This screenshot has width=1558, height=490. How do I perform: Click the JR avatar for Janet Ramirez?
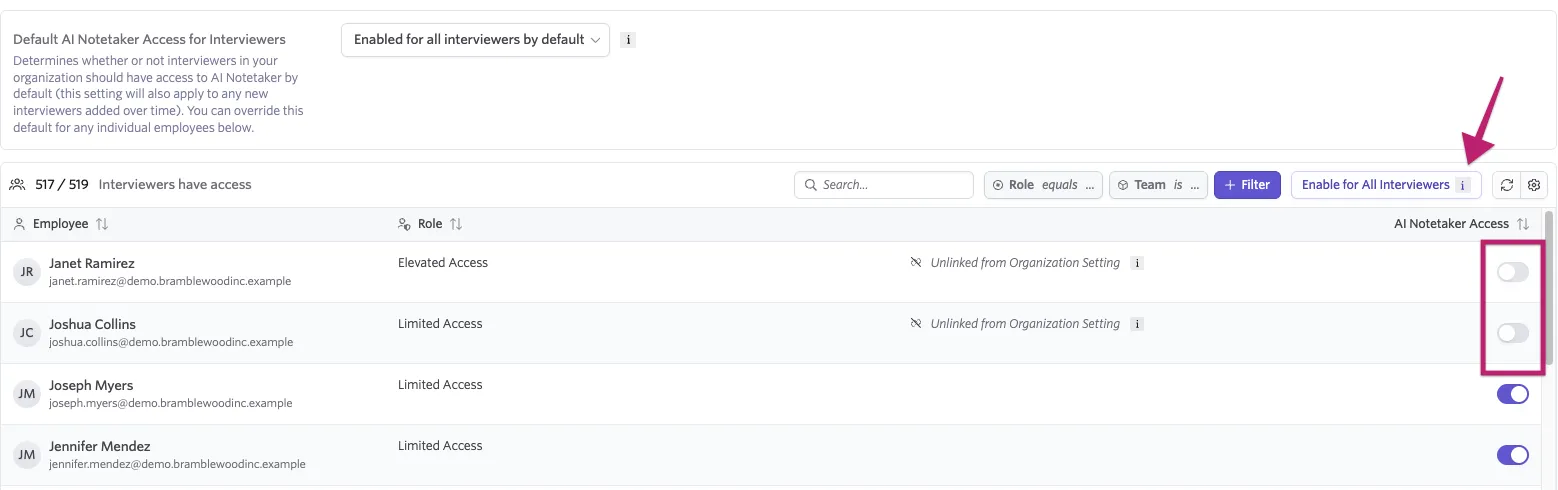(x=27, y=272)
